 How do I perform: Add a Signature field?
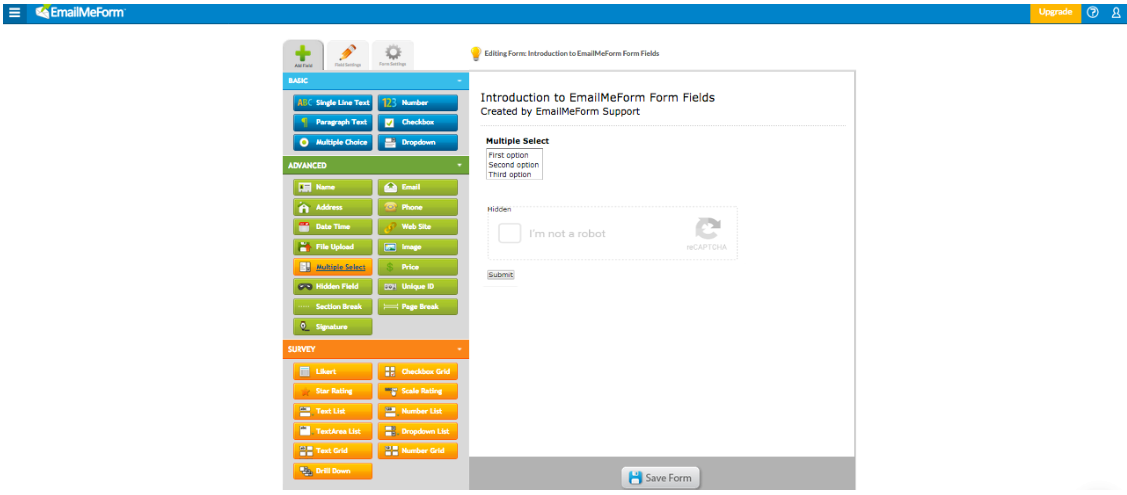(x=333, y=326)
